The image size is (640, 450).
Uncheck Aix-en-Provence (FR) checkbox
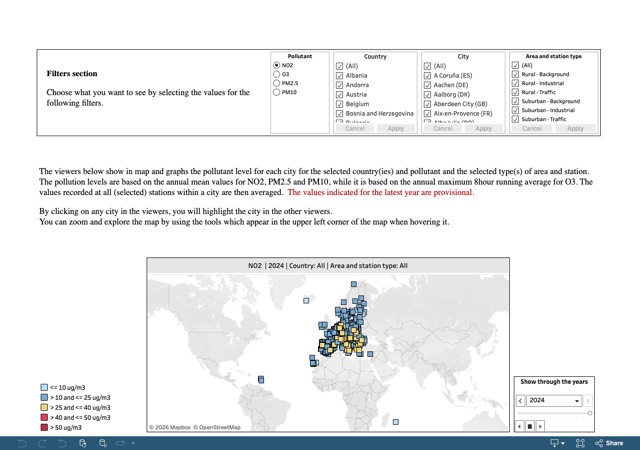(427, 114)
